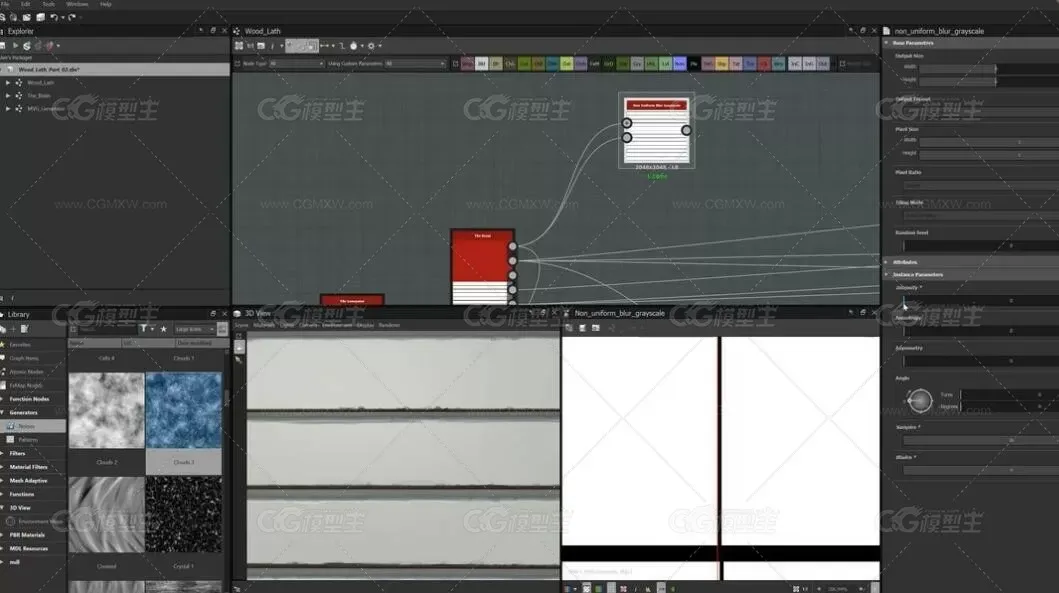Click the black atomic node button in palette
The image size is (1059, 593).
coord(694,63)
